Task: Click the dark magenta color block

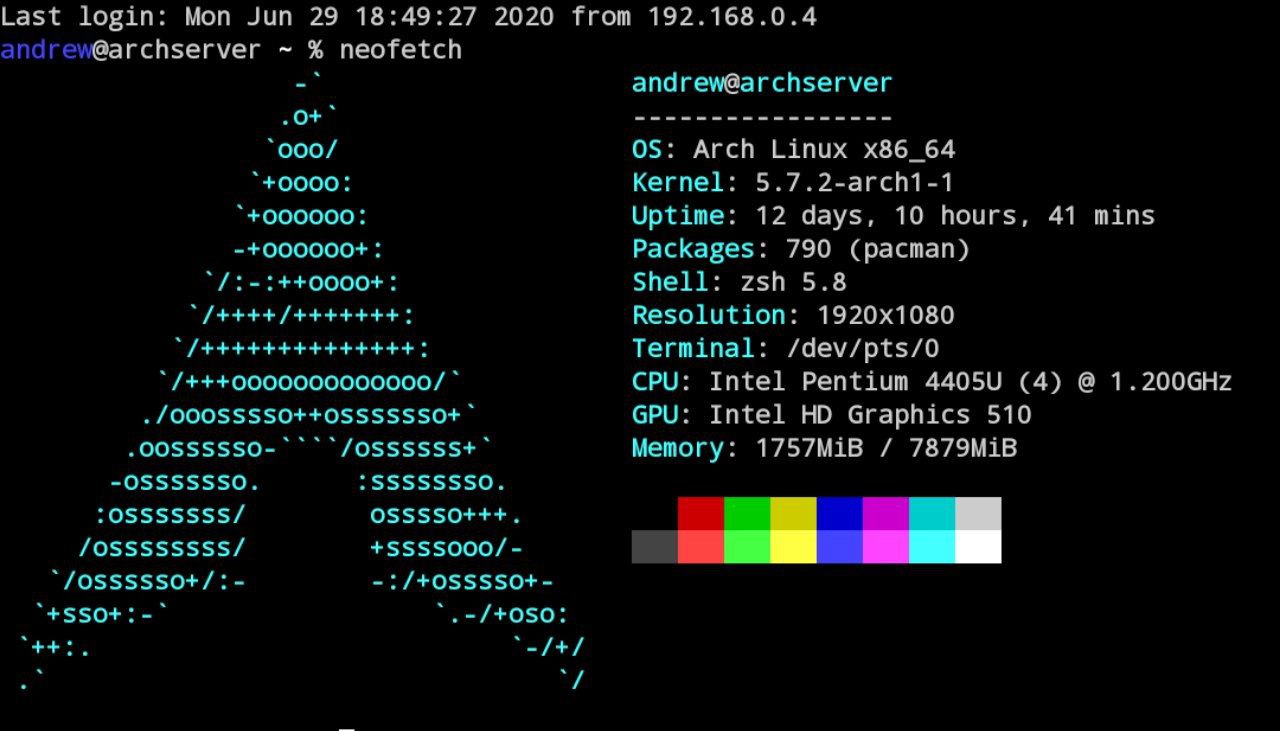Action: tap(886, 514)
